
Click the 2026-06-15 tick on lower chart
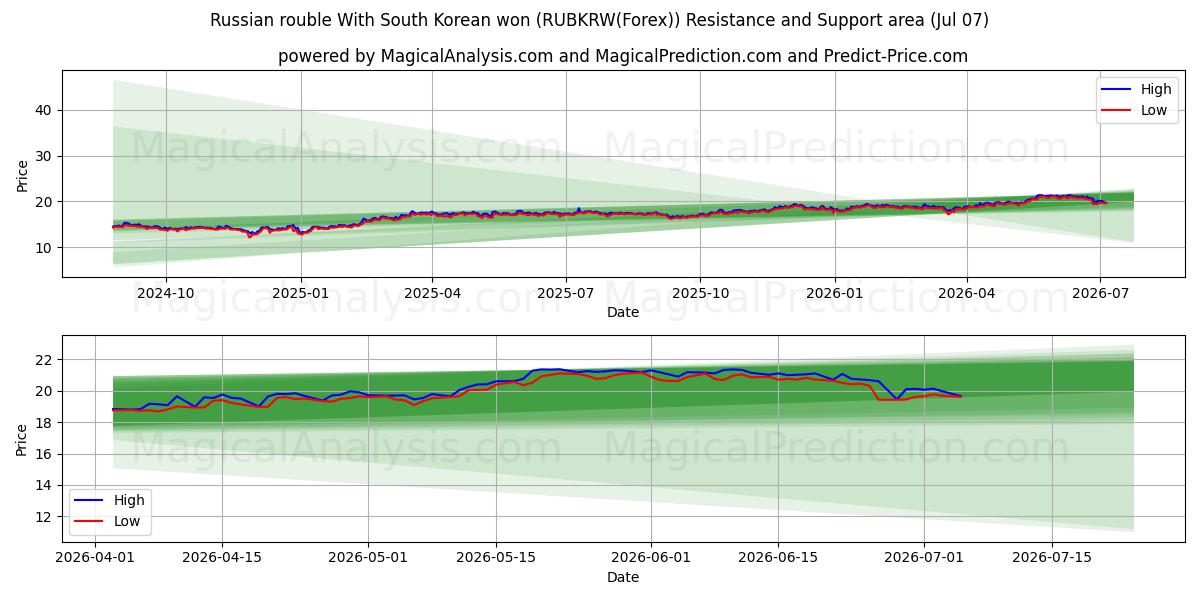tap(778, 558)
